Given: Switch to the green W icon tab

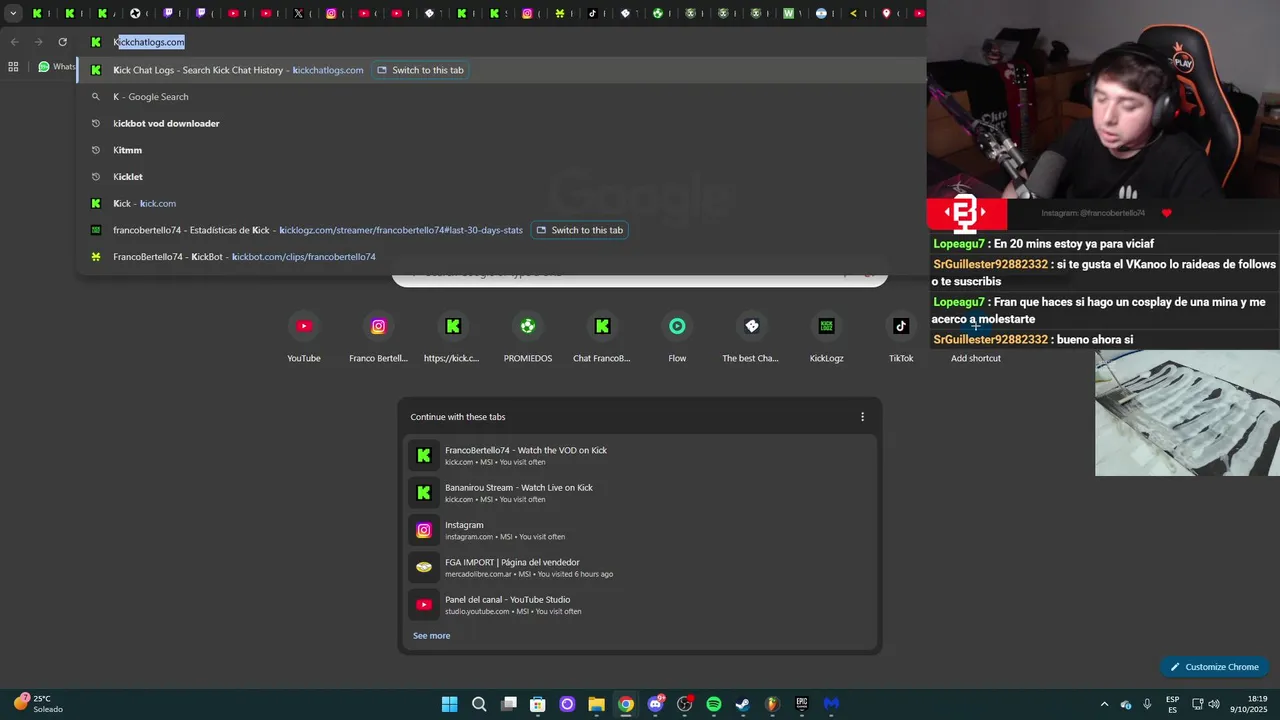Looking at the screenshot, I should [789, 13].
